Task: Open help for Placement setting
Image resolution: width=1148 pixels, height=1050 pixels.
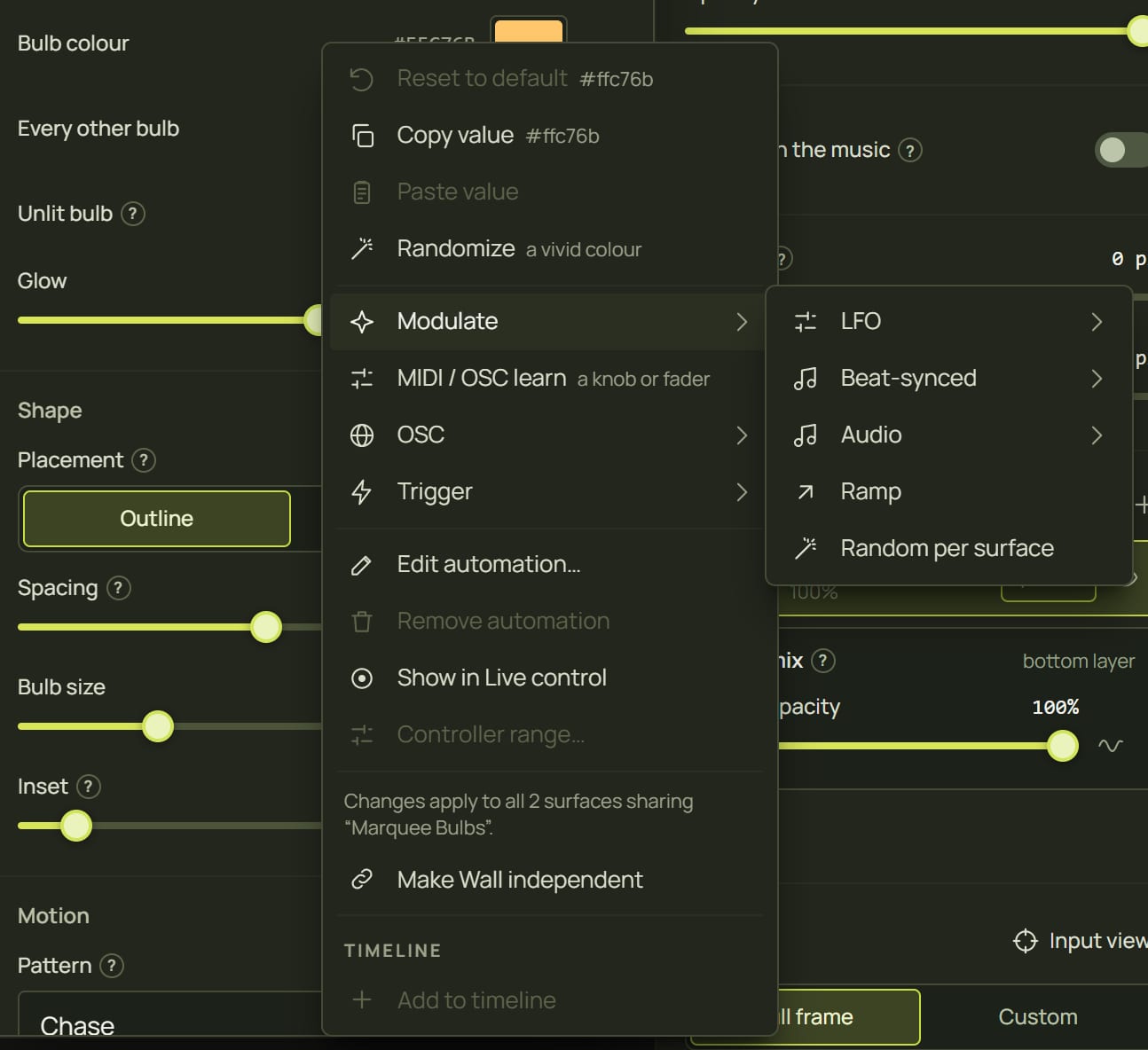Action: click(144, 460)
